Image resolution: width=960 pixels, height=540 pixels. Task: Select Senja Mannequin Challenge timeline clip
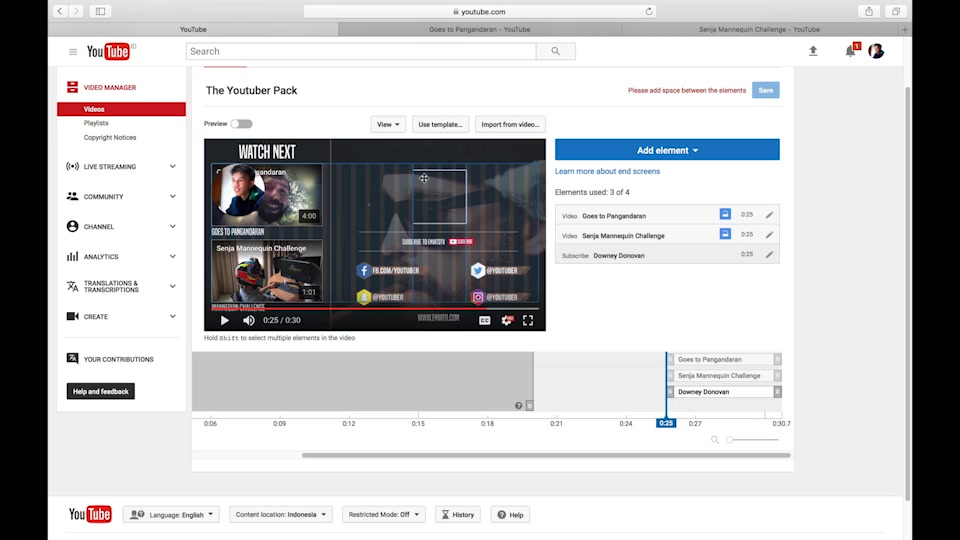click(724, 376)
